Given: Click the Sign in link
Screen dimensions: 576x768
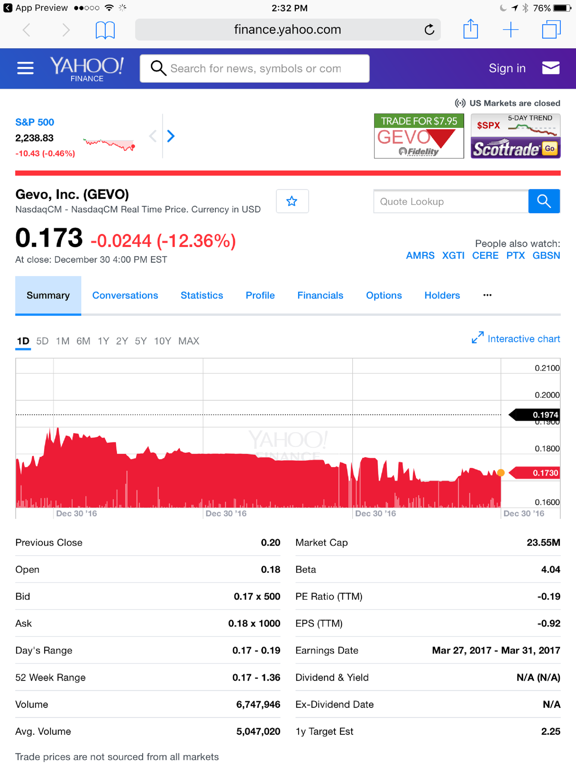Looking at the screenshot, I should [x=507, y=68].
